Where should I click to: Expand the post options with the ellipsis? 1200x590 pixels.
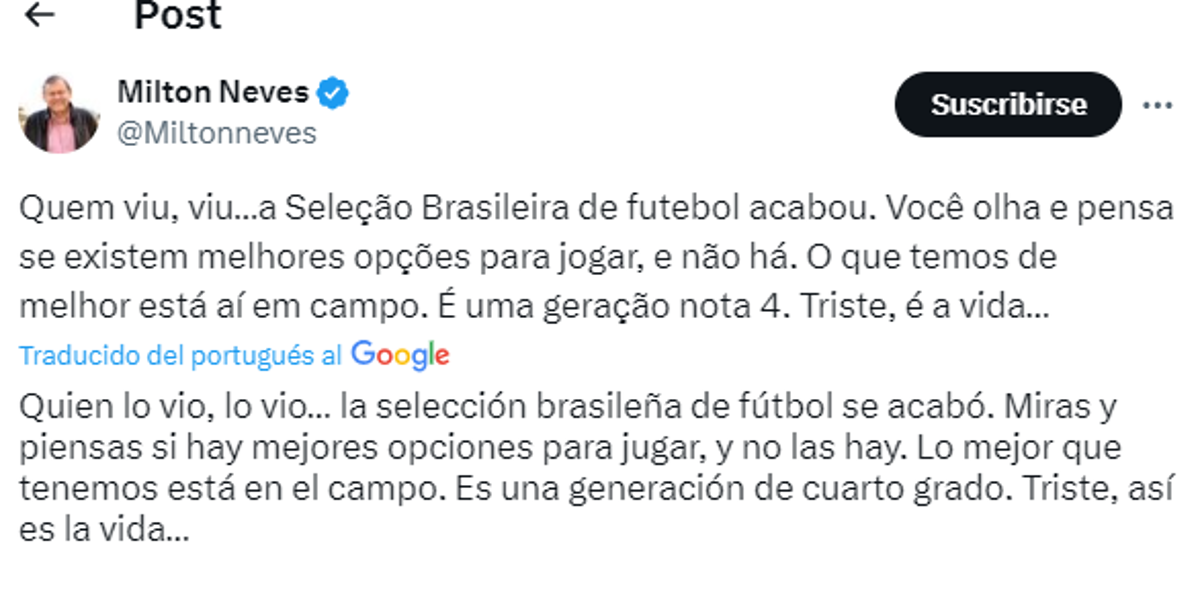[1160, 103]
